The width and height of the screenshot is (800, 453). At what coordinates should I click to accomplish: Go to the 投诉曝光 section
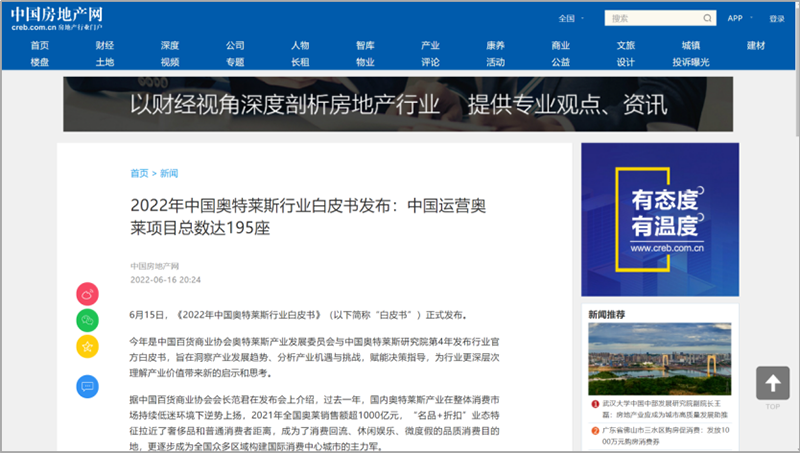point(690,61)
